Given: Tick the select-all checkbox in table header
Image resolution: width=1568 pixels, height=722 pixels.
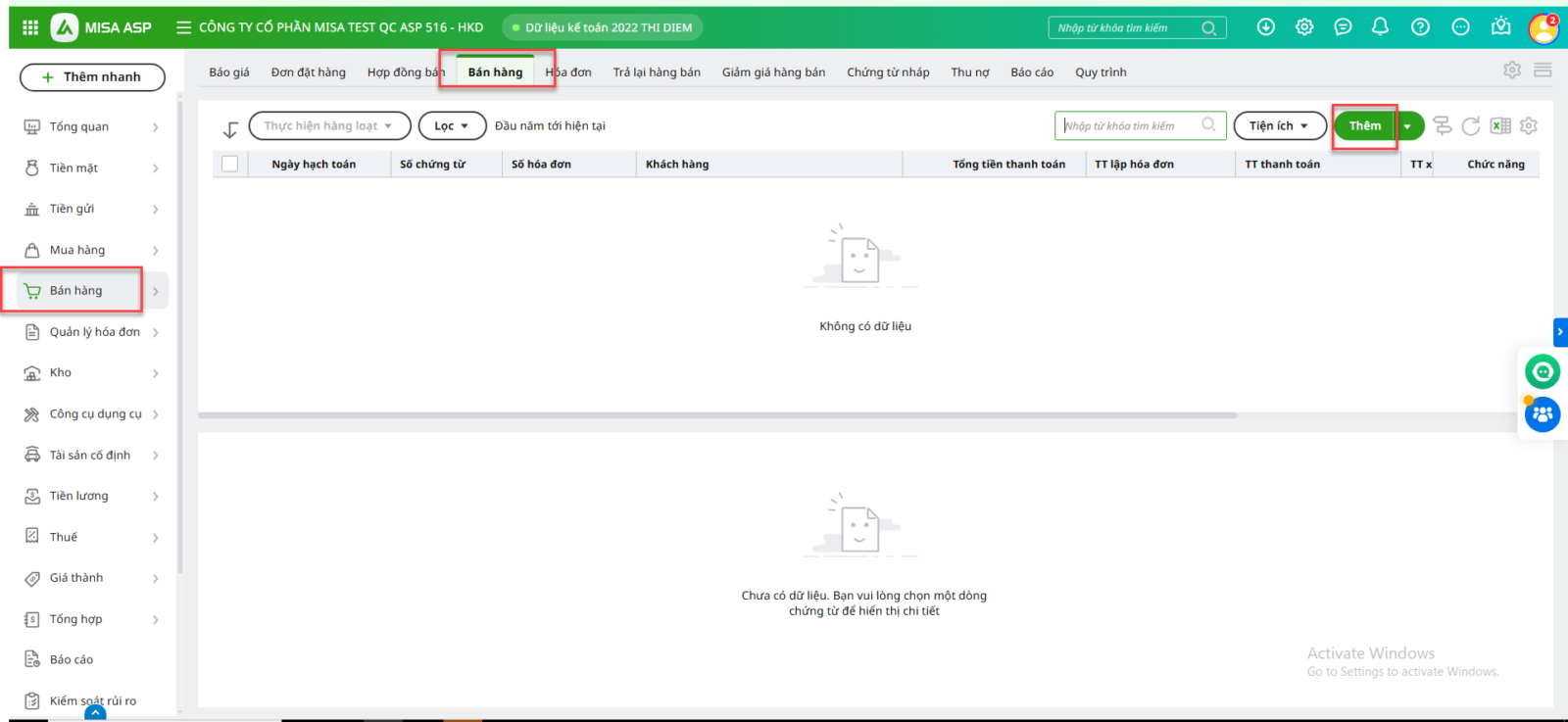Looking at the screenshot, I should [230, 164].
